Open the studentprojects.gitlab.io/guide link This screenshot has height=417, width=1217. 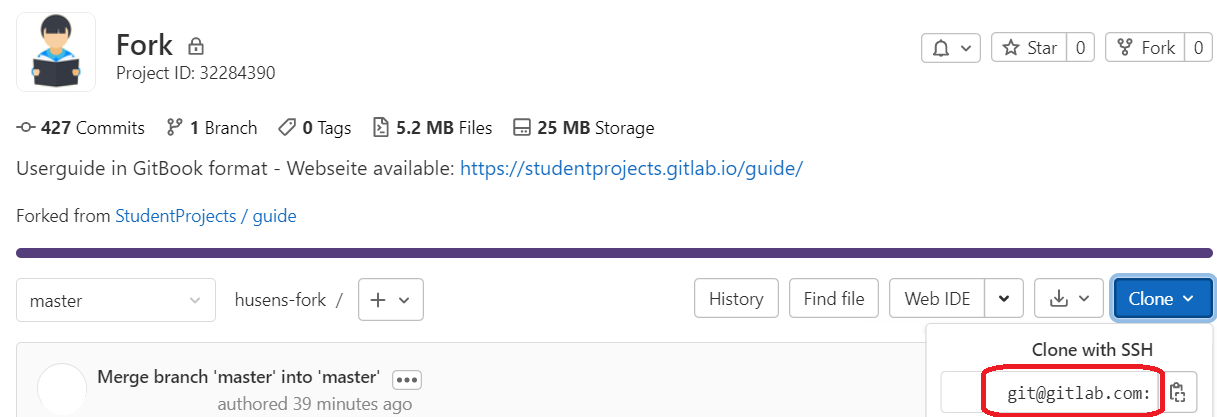coord(631,168)
